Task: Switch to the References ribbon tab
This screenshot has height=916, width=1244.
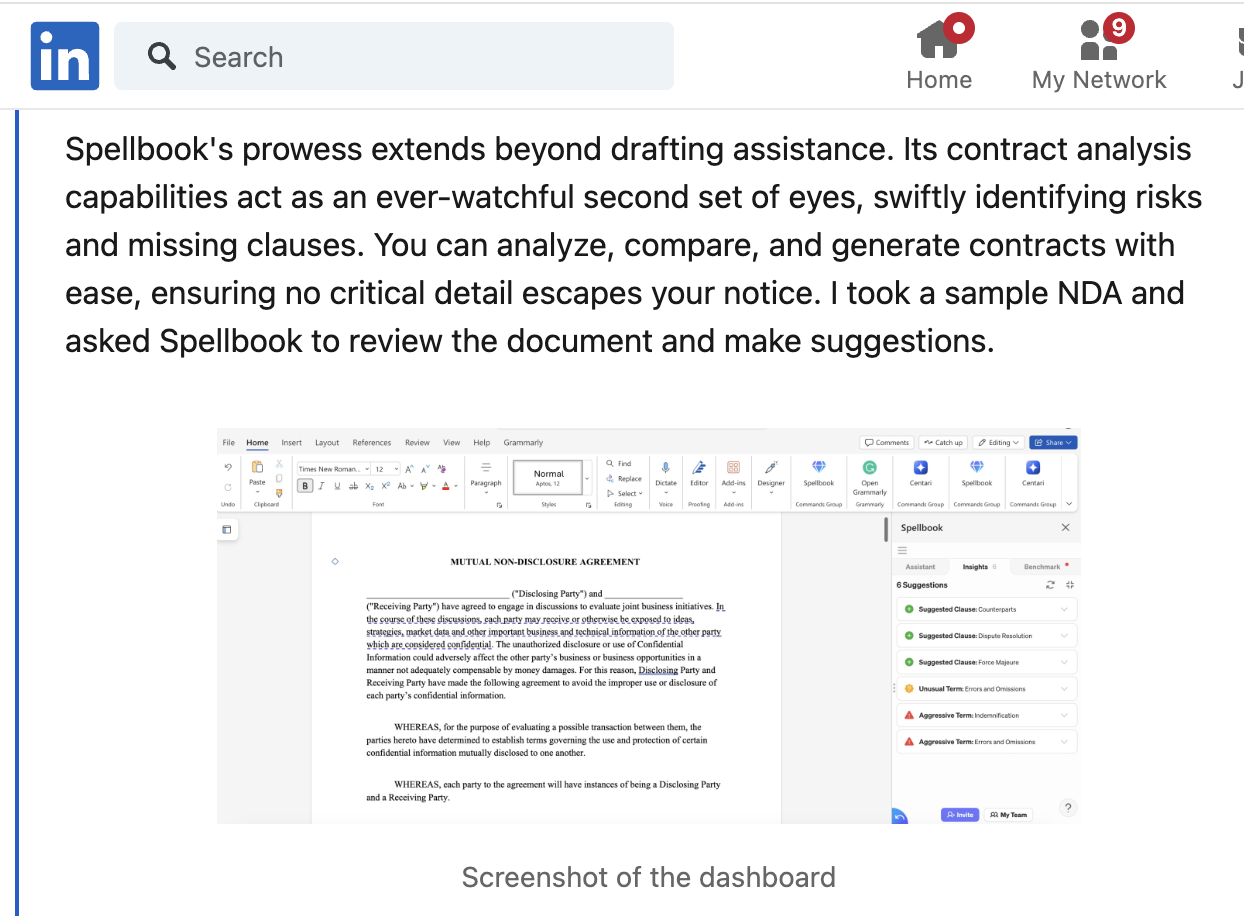Action: pos(372,442)
